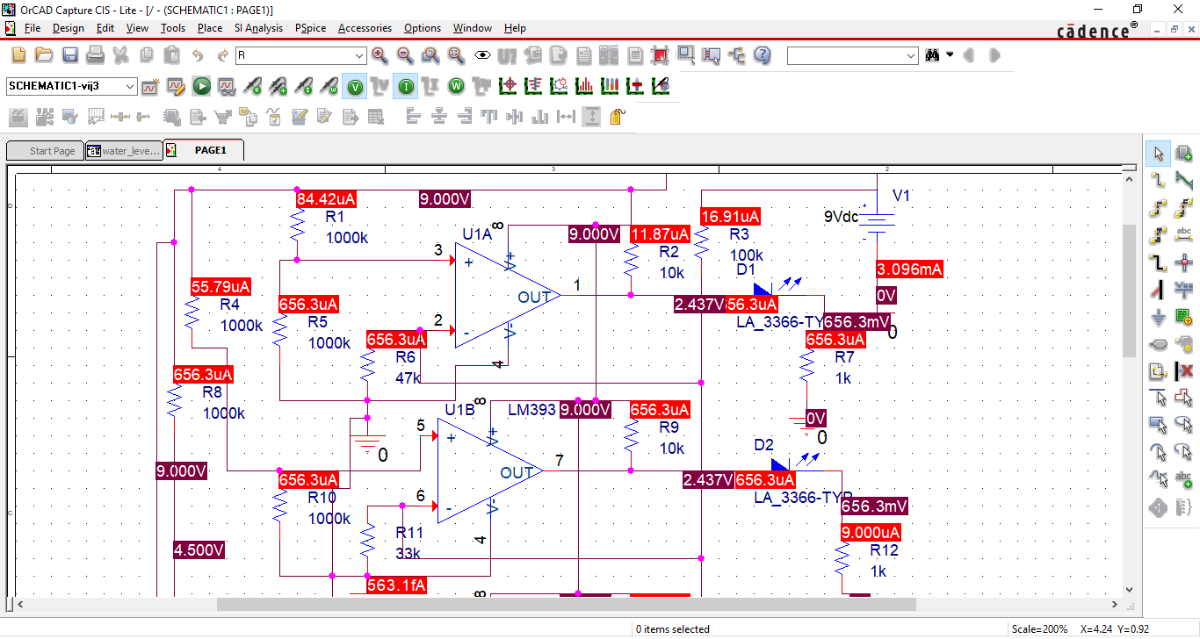Click the 84.42uA current label near R1
1200x639 pixels.
tap(327, 198)
